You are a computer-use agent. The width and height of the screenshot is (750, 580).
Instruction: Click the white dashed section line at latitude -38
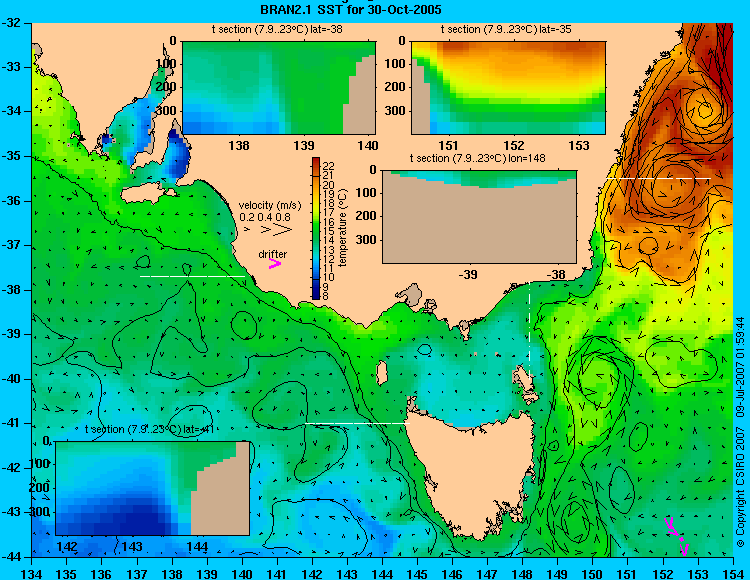[x=192, y=276]
